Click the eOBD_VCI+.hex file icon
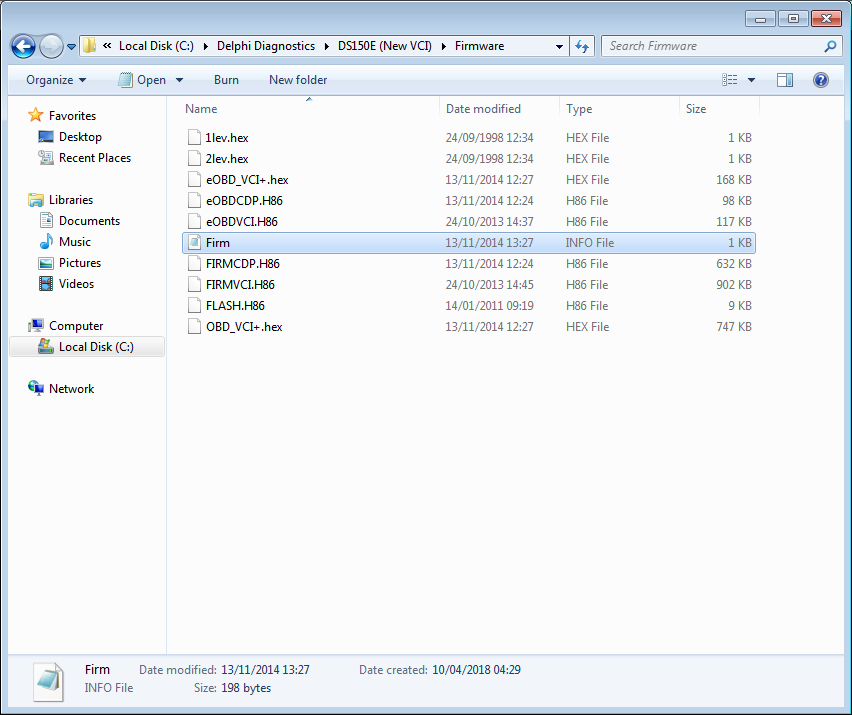The height and width of the screenshot is (715, 852). tap(194, 179)
